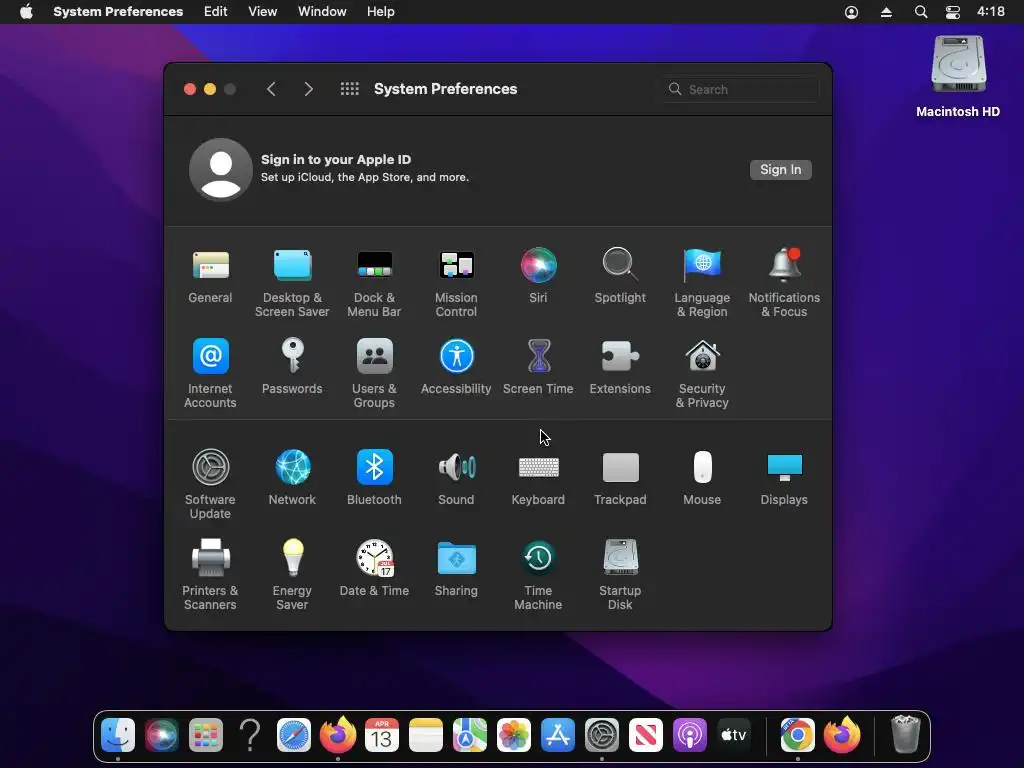Image resolution: width=1024 pixels, height=768 pixels.
Task: Open Network preferences
Action: tap(292, 467)
